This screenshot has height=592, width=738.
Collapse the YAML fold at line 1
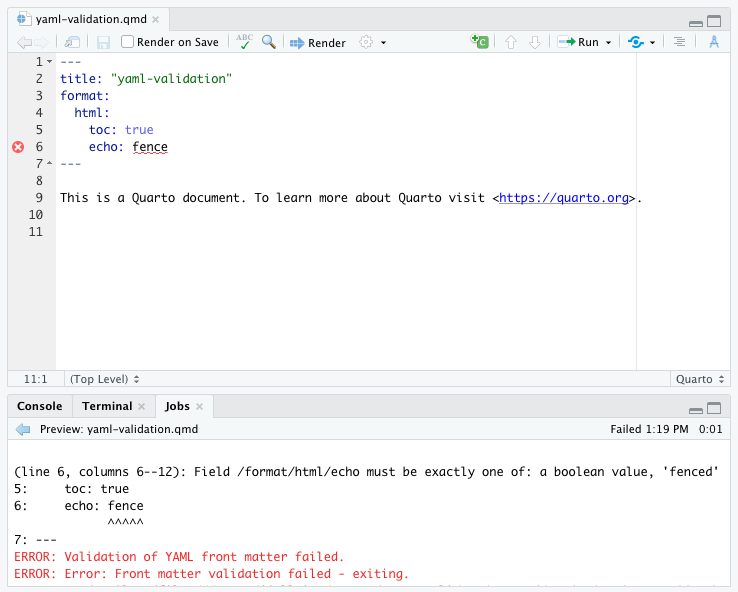click(x=50, y=62)
